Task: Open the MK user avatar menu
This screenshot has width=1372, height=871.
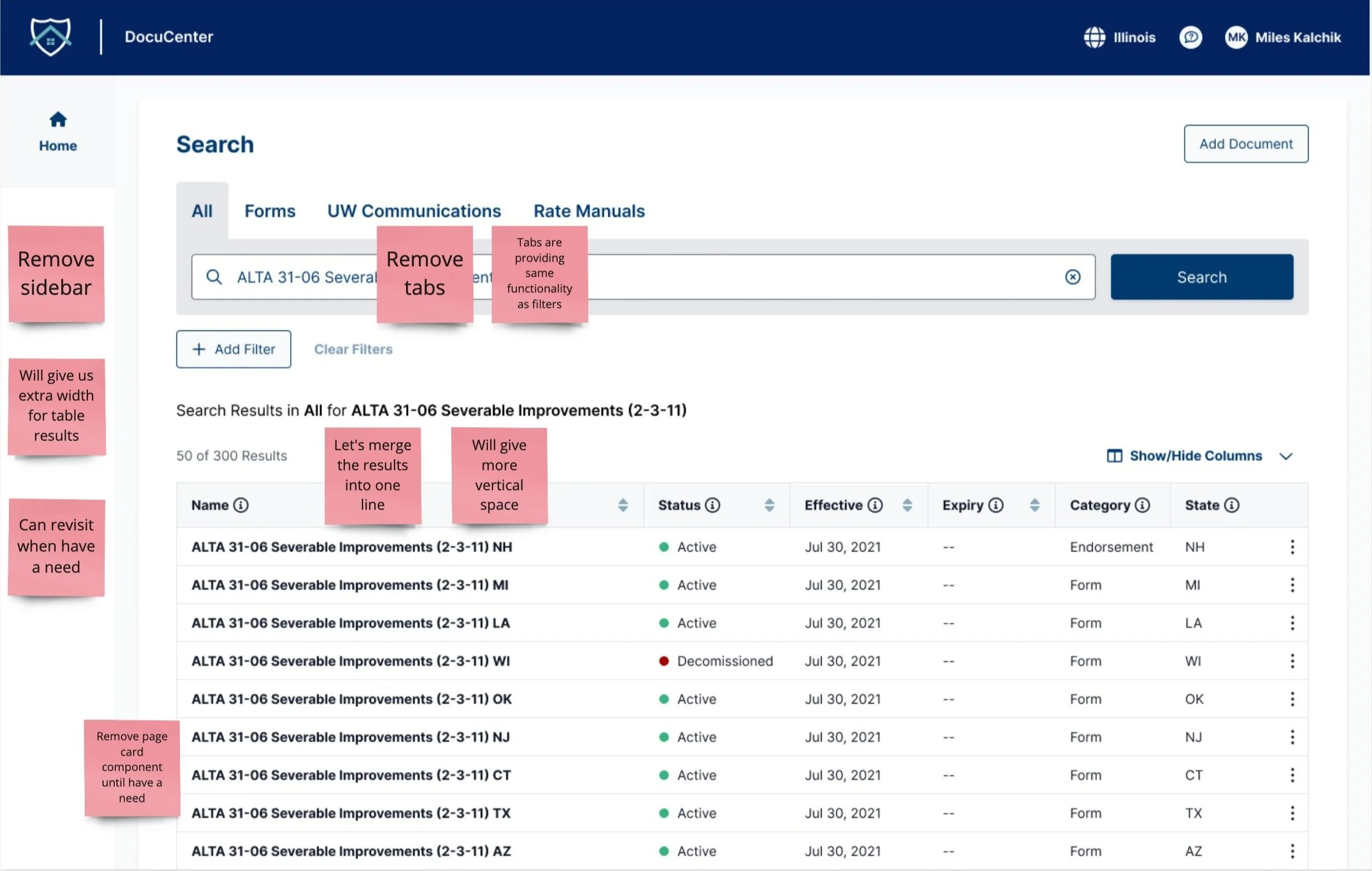Action: pyautogui.click(x=1236, y=38)
